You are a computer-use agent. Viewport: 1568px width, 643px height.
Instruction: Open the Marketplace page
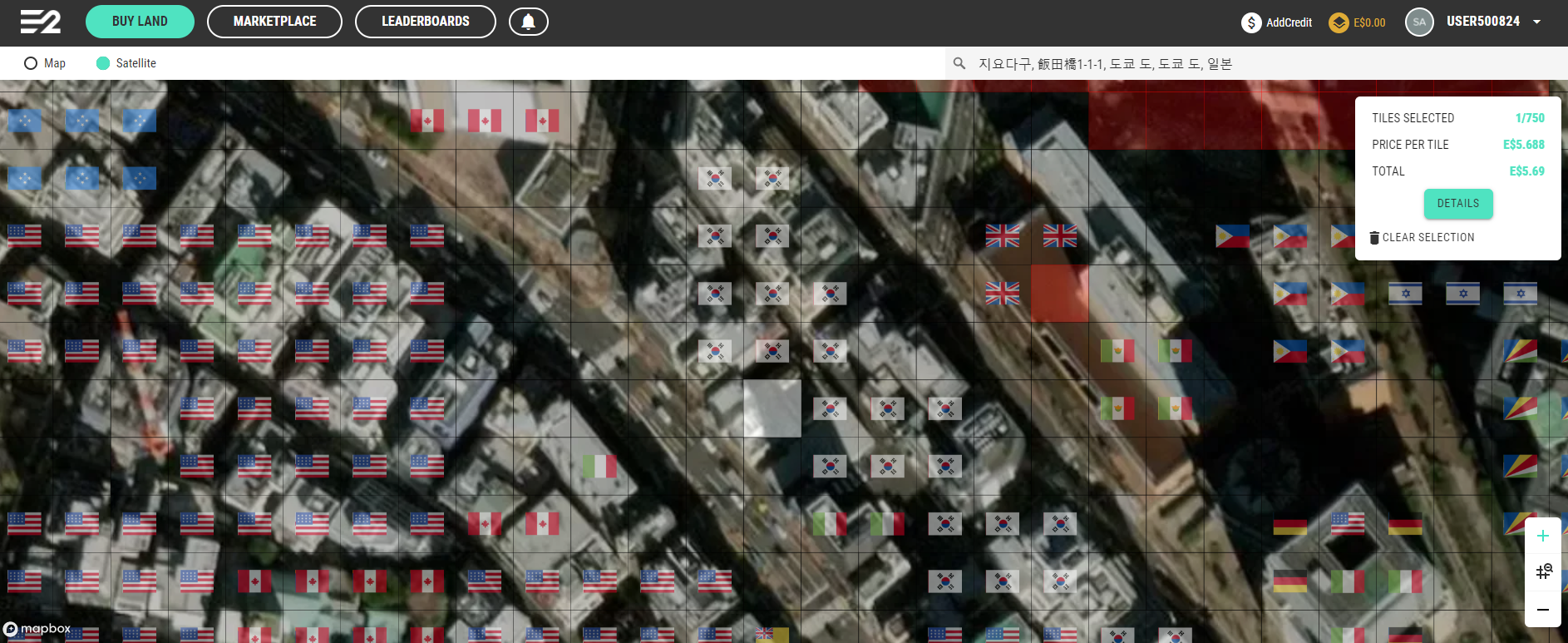point(274,22)
